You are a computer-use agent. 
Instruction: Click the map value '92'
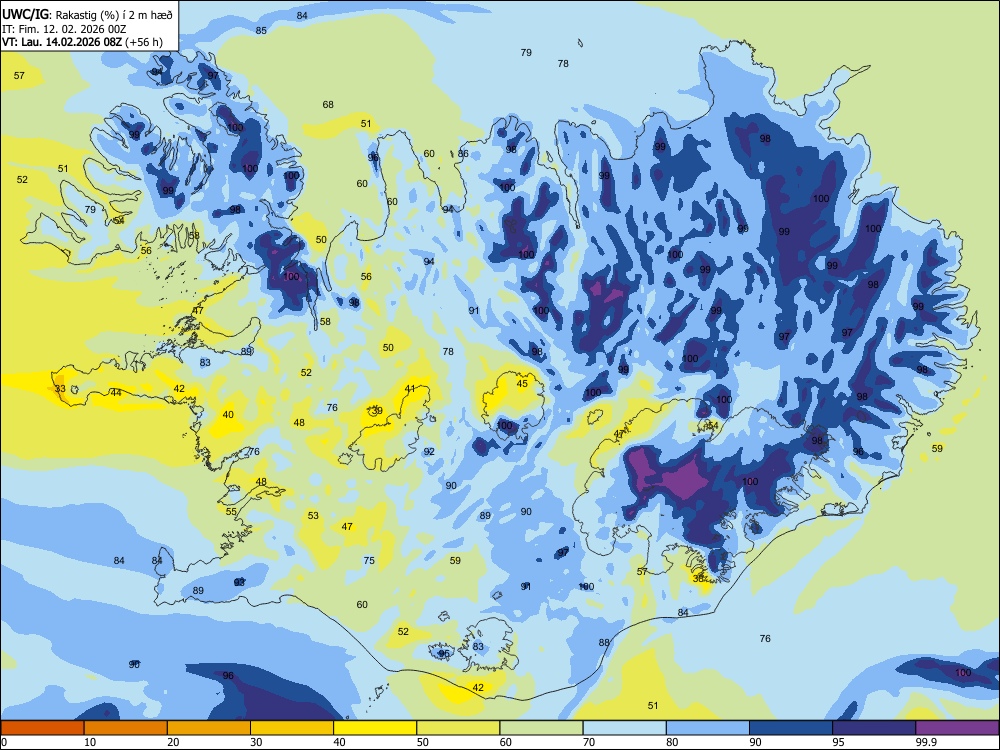429,452
